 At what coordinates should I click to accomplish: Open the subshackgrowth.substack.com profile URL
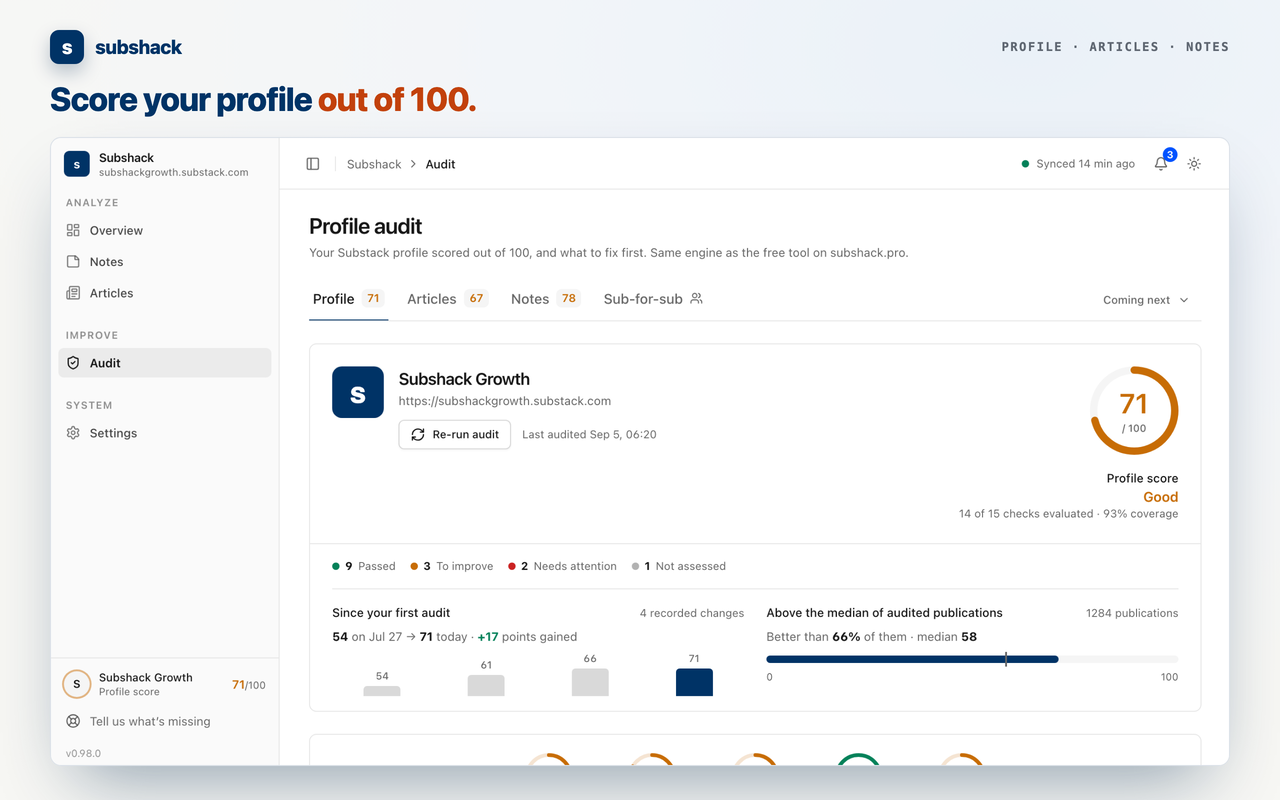coord(505,401)
